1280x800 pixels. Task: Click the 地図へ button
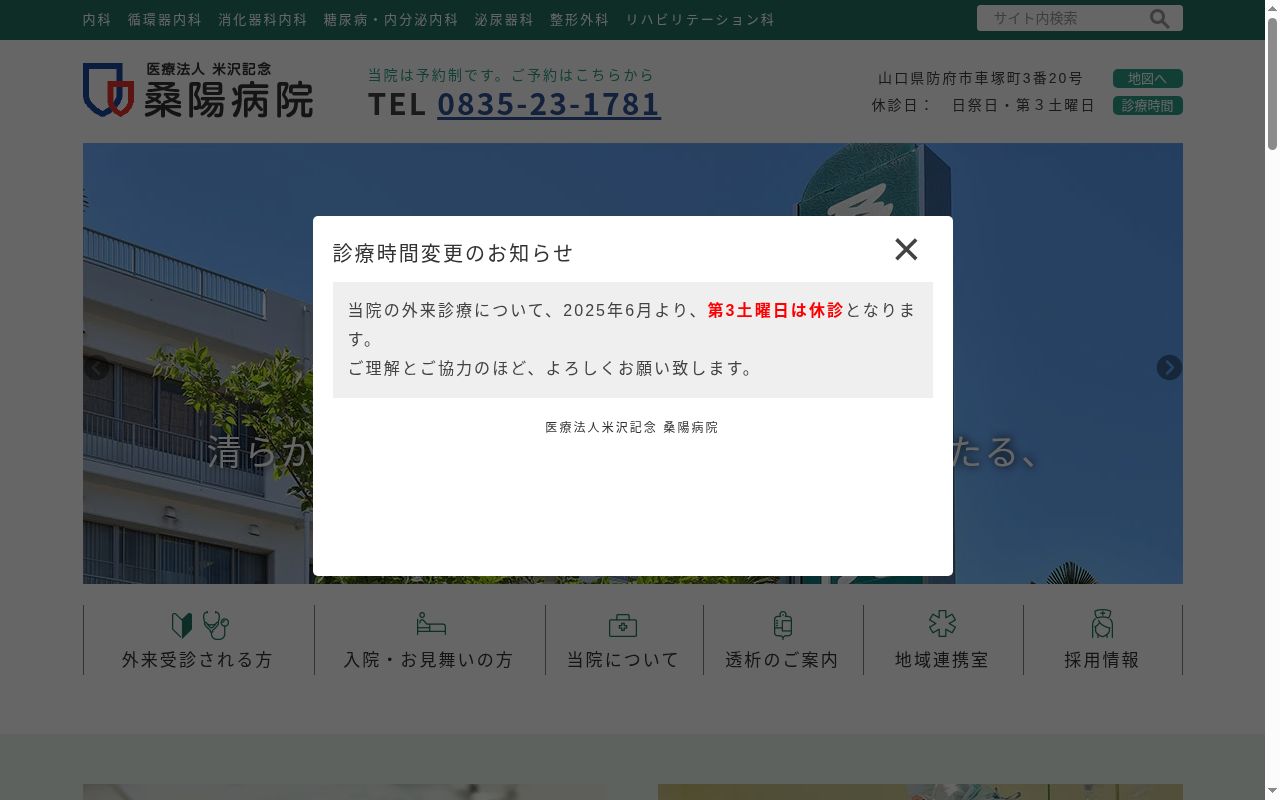click(x=1147, y=78)
